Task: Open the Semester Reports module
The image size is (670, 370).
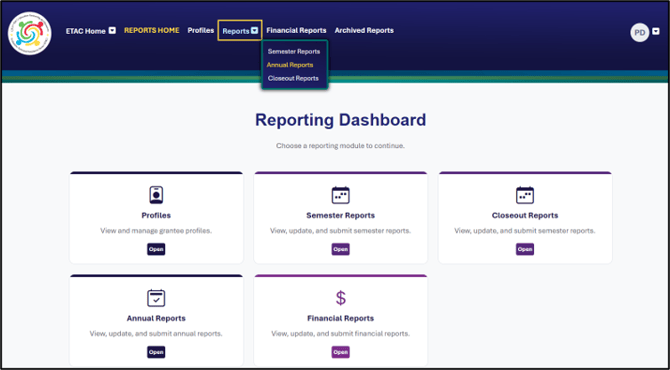Action: [x=341, y=250]
